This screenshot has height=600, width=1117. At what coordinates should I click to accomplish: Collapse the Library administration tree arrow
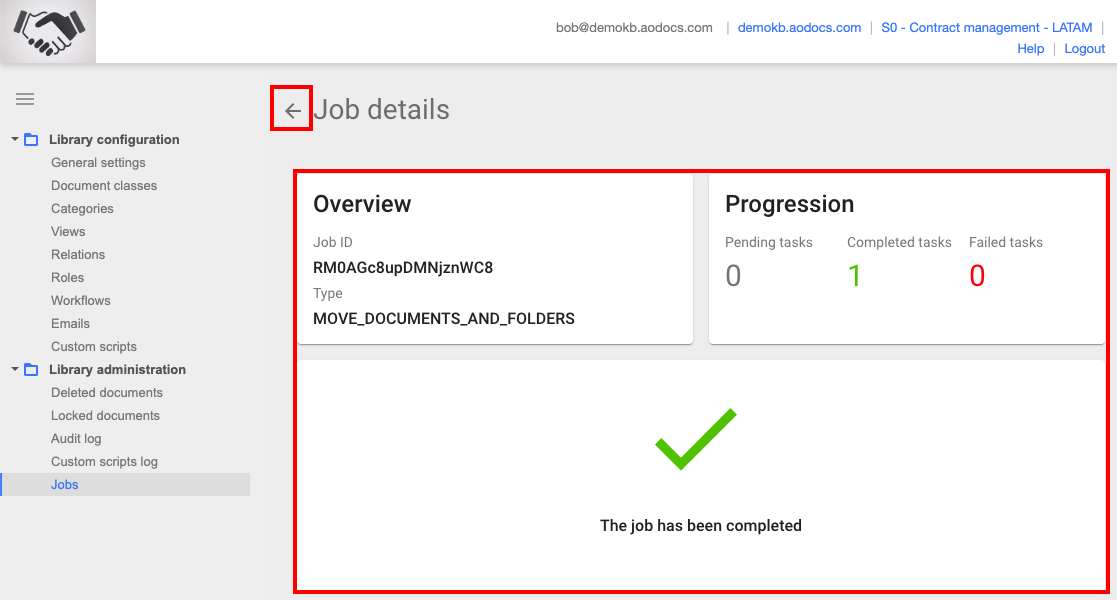(15, 369)
